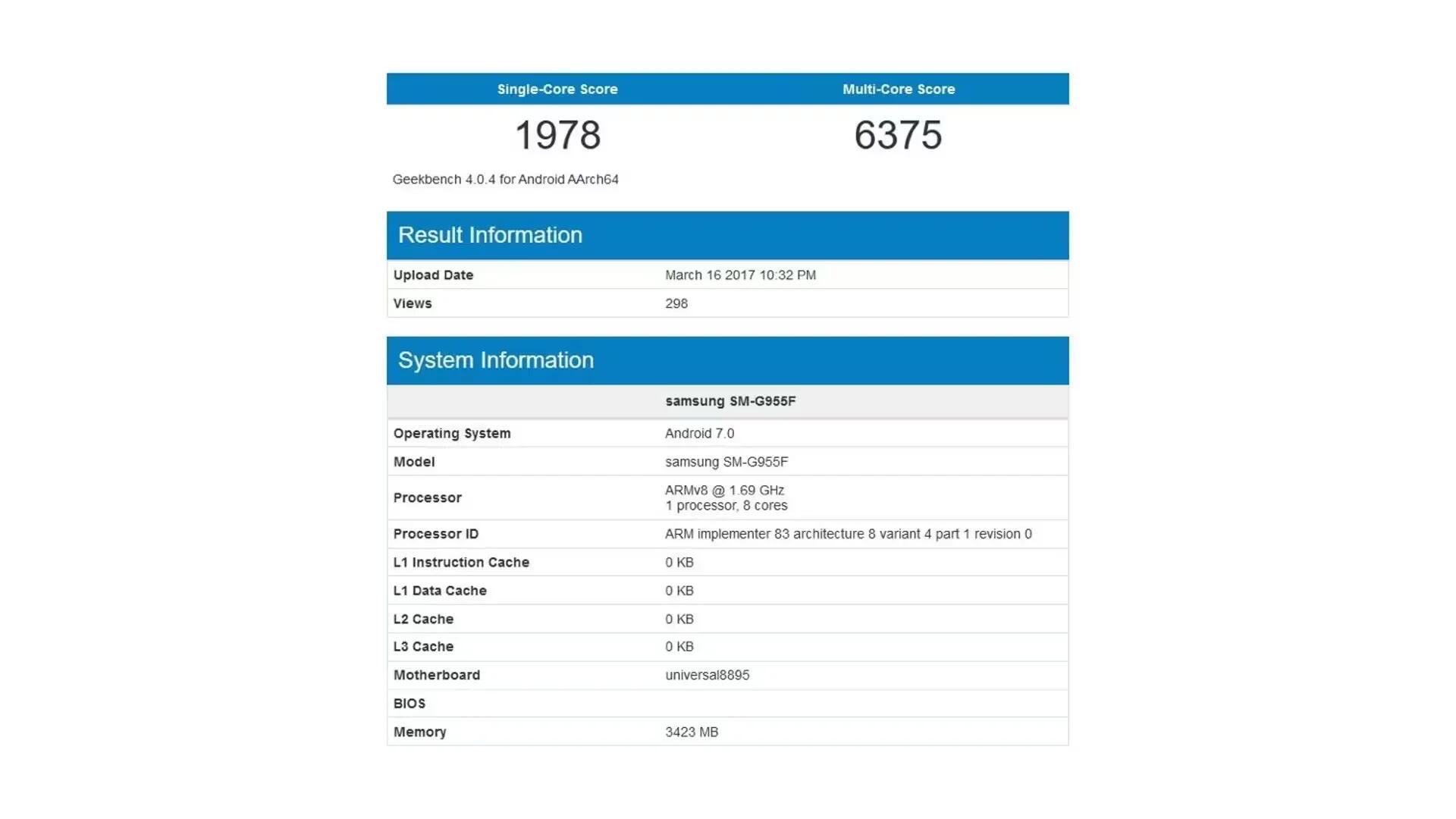1456x819 pixels.
Task: Click the Views label
Action: point(412,303)
